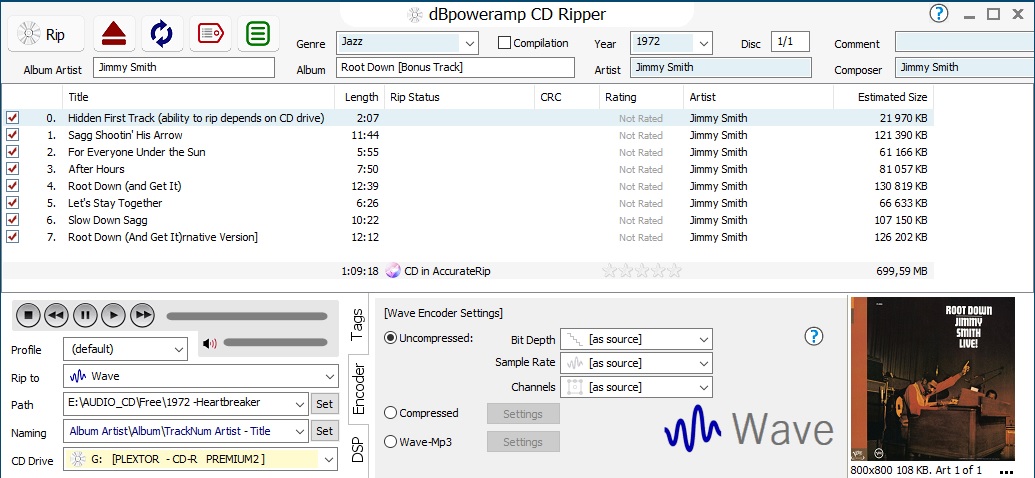Uncheck After Hours track checkbox
Image resolution: width=1035 pixels, height=478 pixels.
tap(13, 169)
